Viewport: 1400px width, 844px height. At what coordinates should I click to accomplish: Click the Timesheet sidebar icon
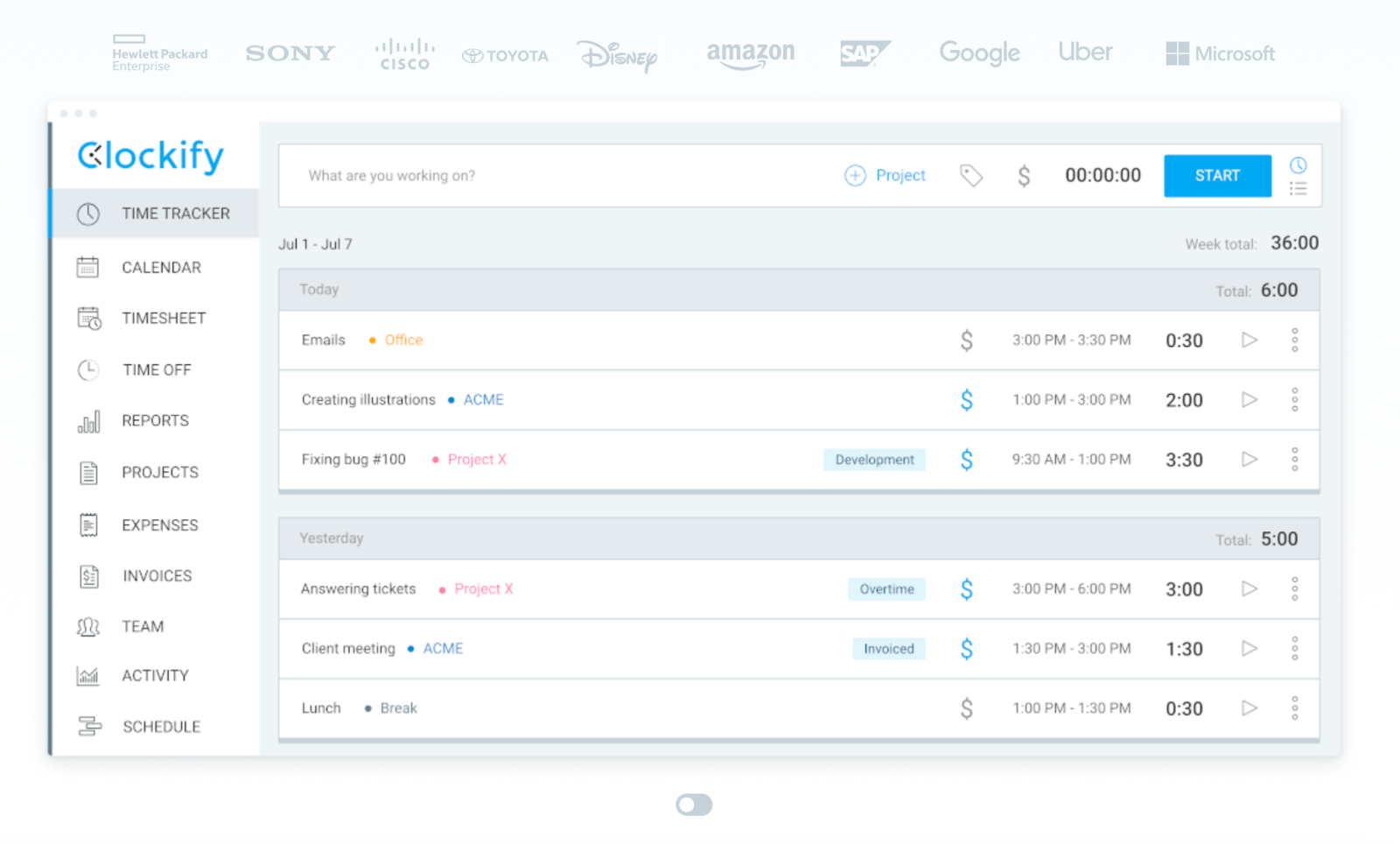pyautogui.click(x=89, y=318)
